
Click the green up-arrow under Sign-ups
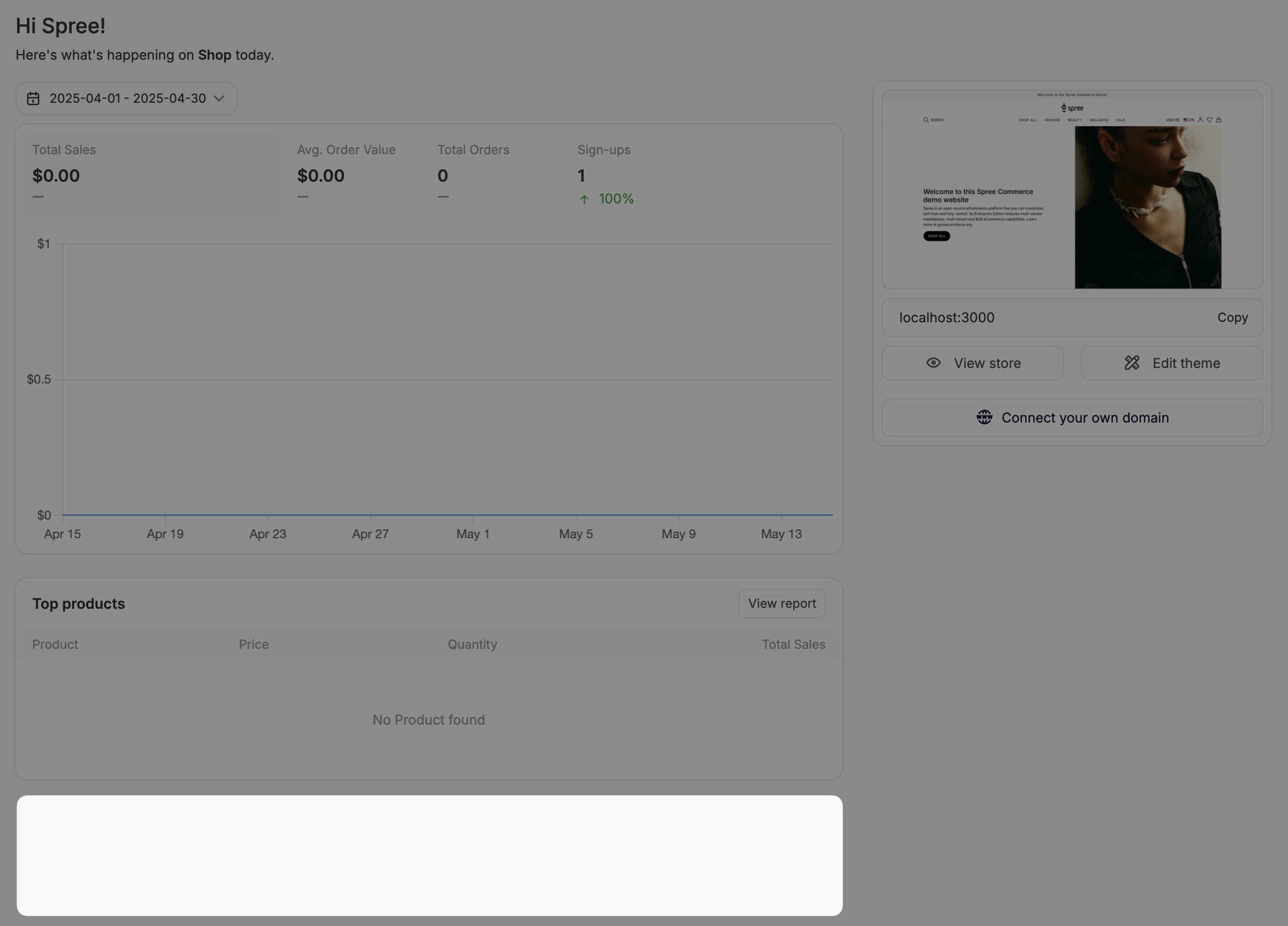coord(584,199)
